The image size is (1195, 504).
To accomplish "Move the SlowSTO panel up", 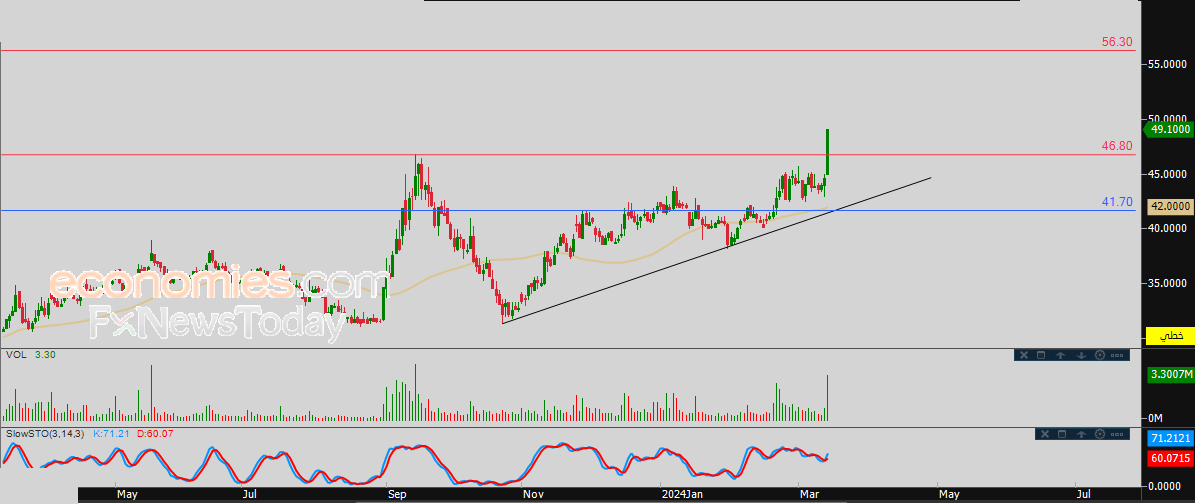I will pyautogui.click(x=1081, y=434).
